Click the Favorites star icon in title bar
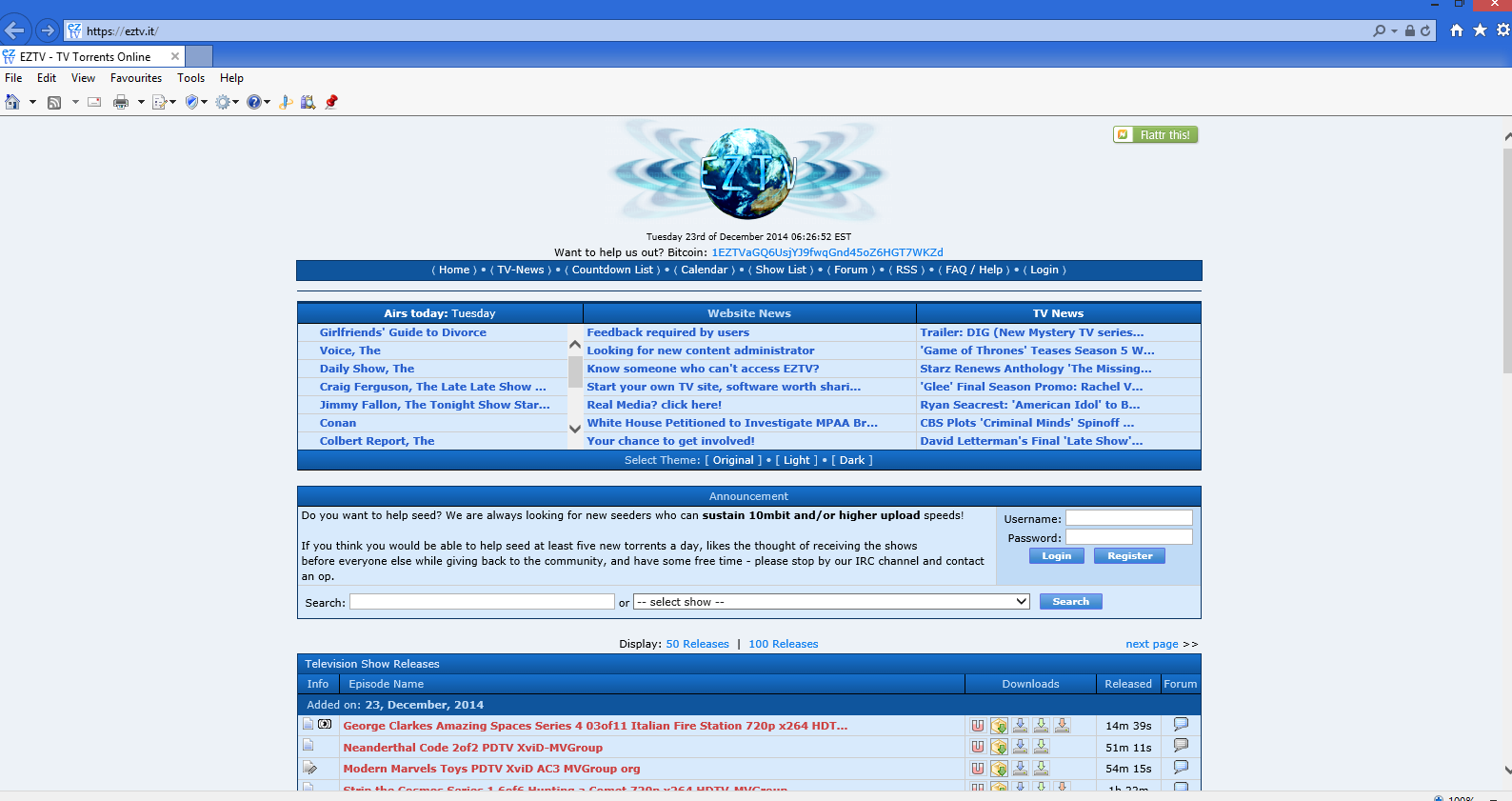 click(1480, 30)
